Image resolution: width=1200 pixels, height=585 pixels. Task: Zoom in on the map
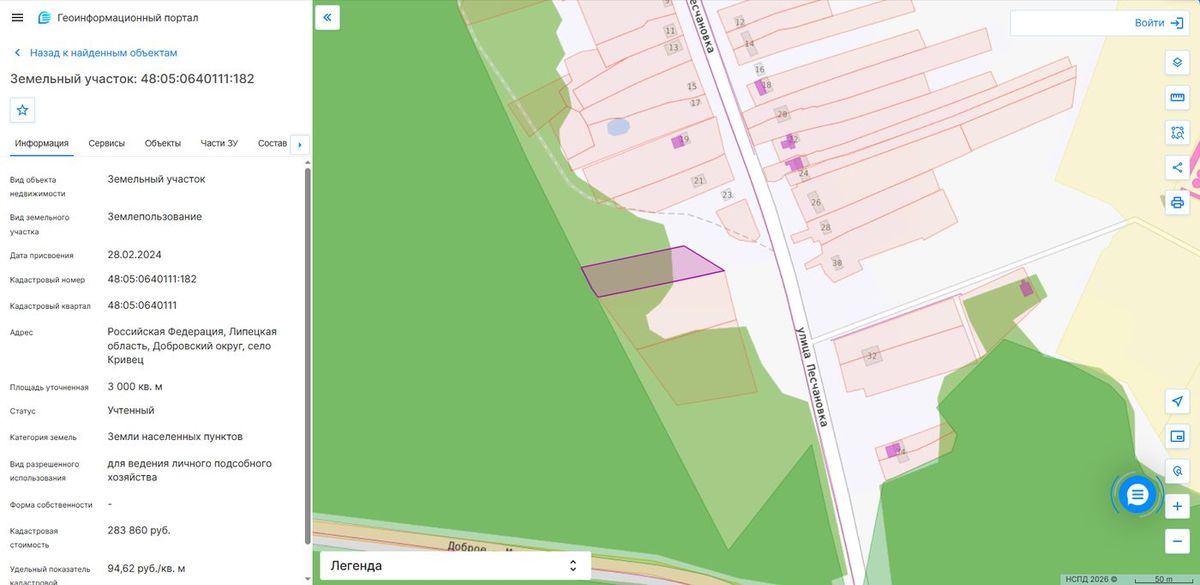pos(1177,506)
